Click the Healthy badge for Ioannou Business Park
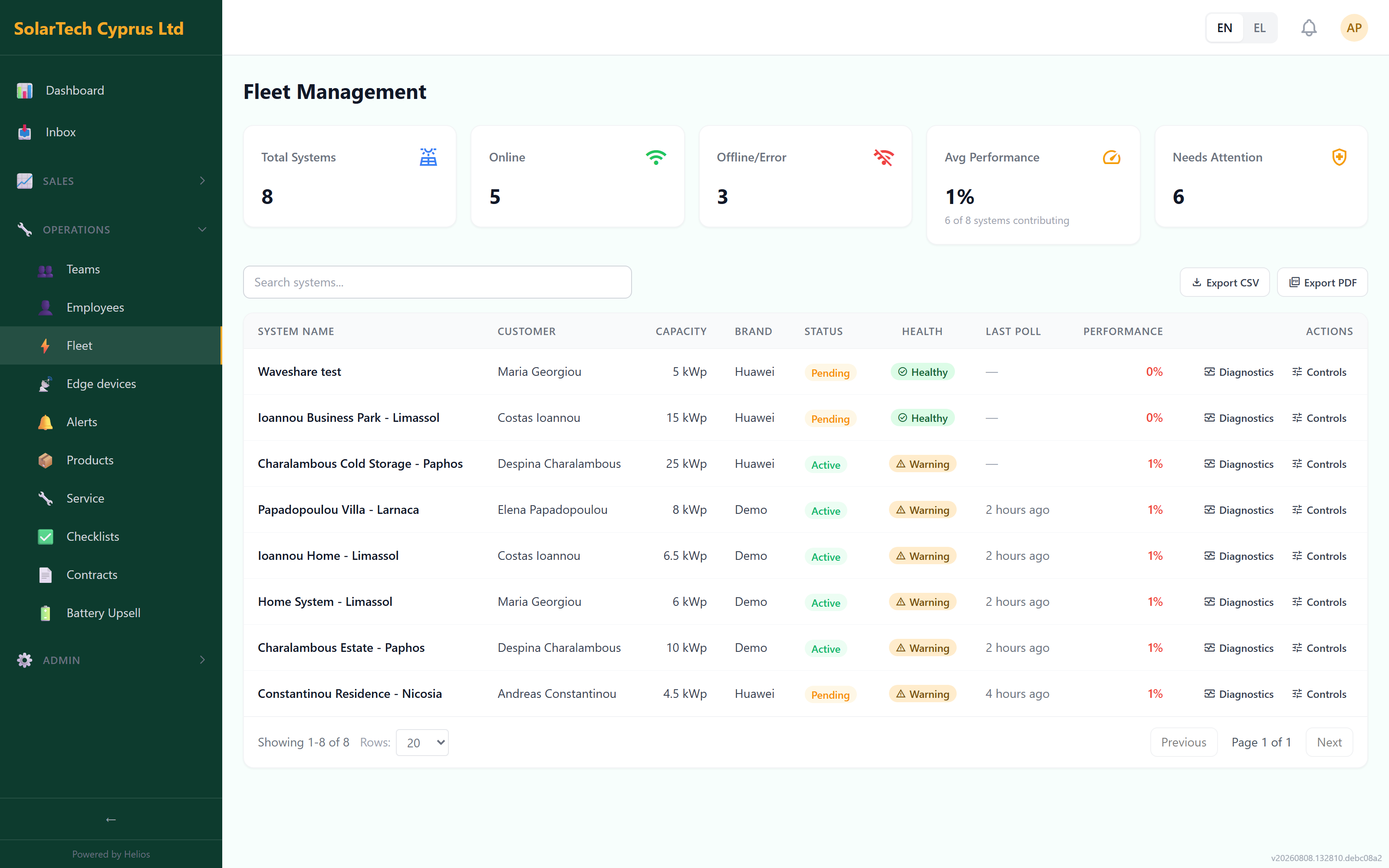Screen dimensions: 1389x868 tap(922, 418)
